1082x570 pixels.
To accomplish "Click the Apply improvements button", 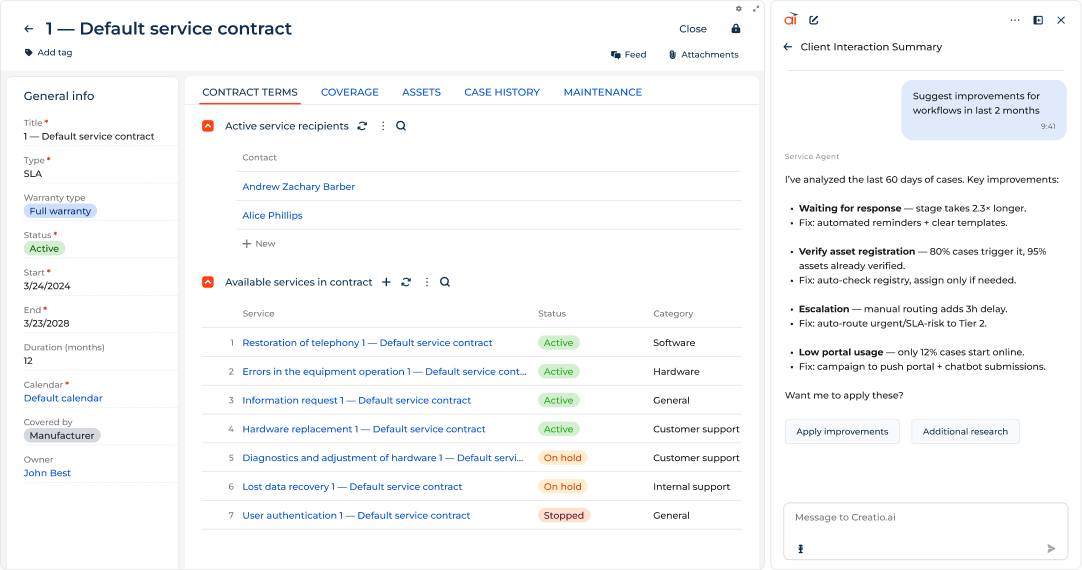I will click(x=842, y=431).
